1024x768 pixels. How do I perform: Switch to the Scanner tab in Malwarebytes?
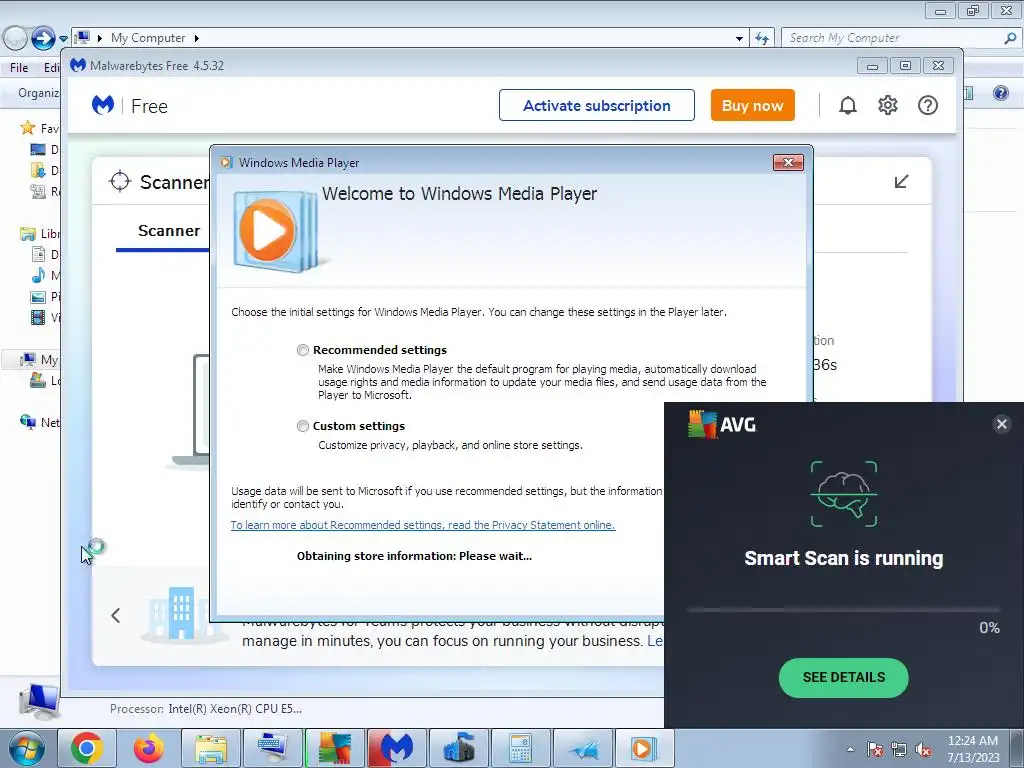(168, 231)
